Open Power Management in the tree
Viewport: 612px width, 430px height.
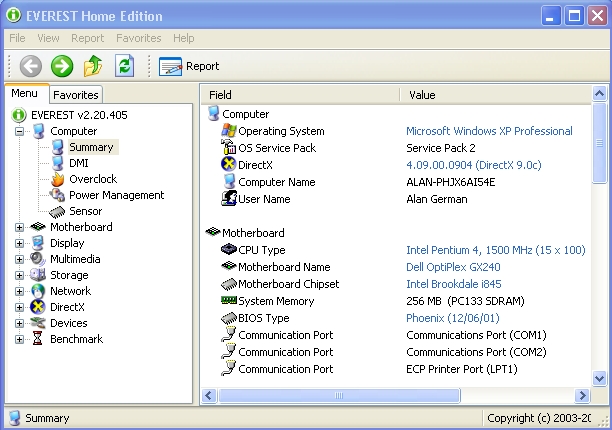coord(116,195)
